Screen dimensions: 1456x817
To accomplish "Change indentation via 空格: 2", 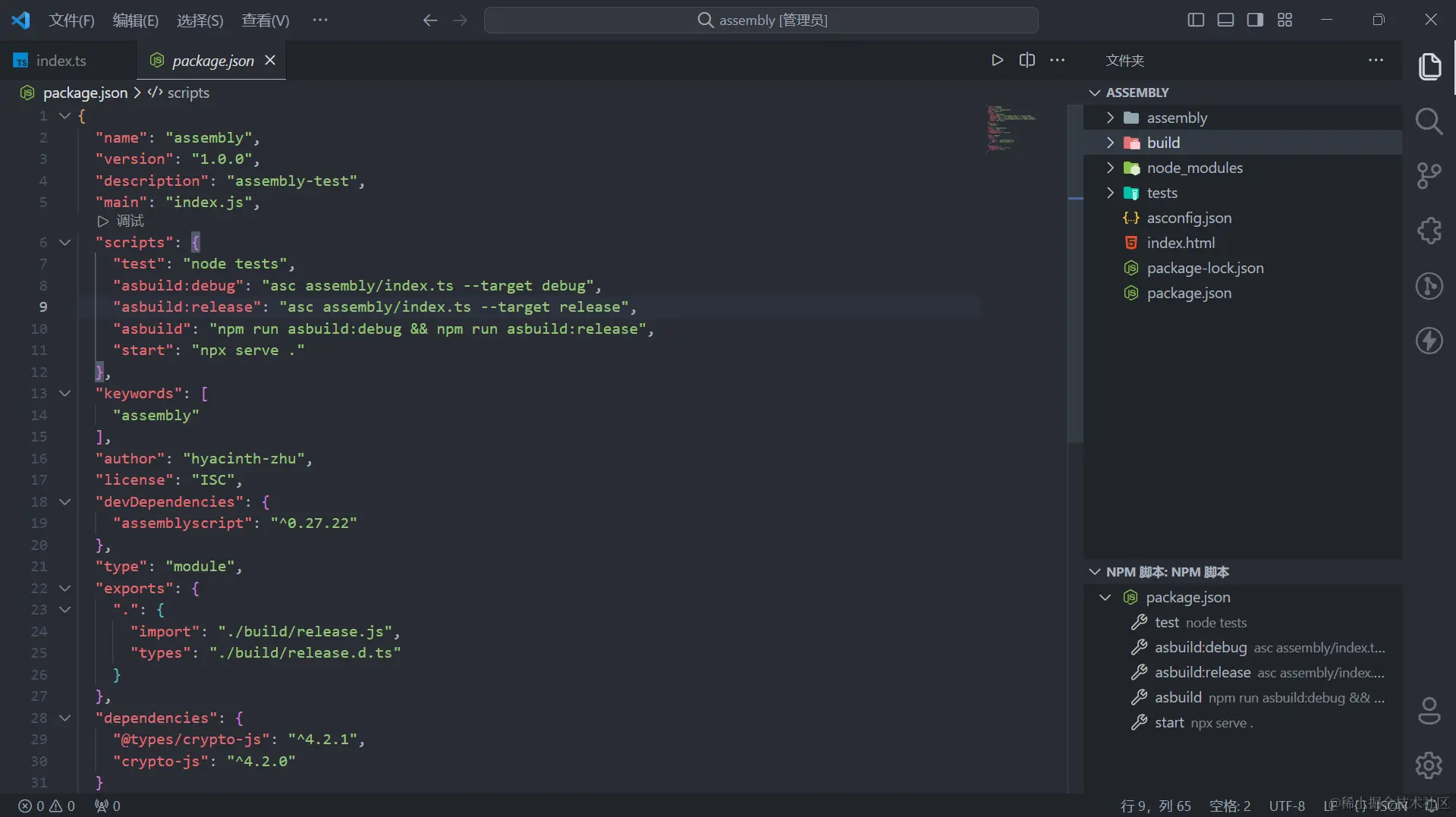I will coord(1230,806).
